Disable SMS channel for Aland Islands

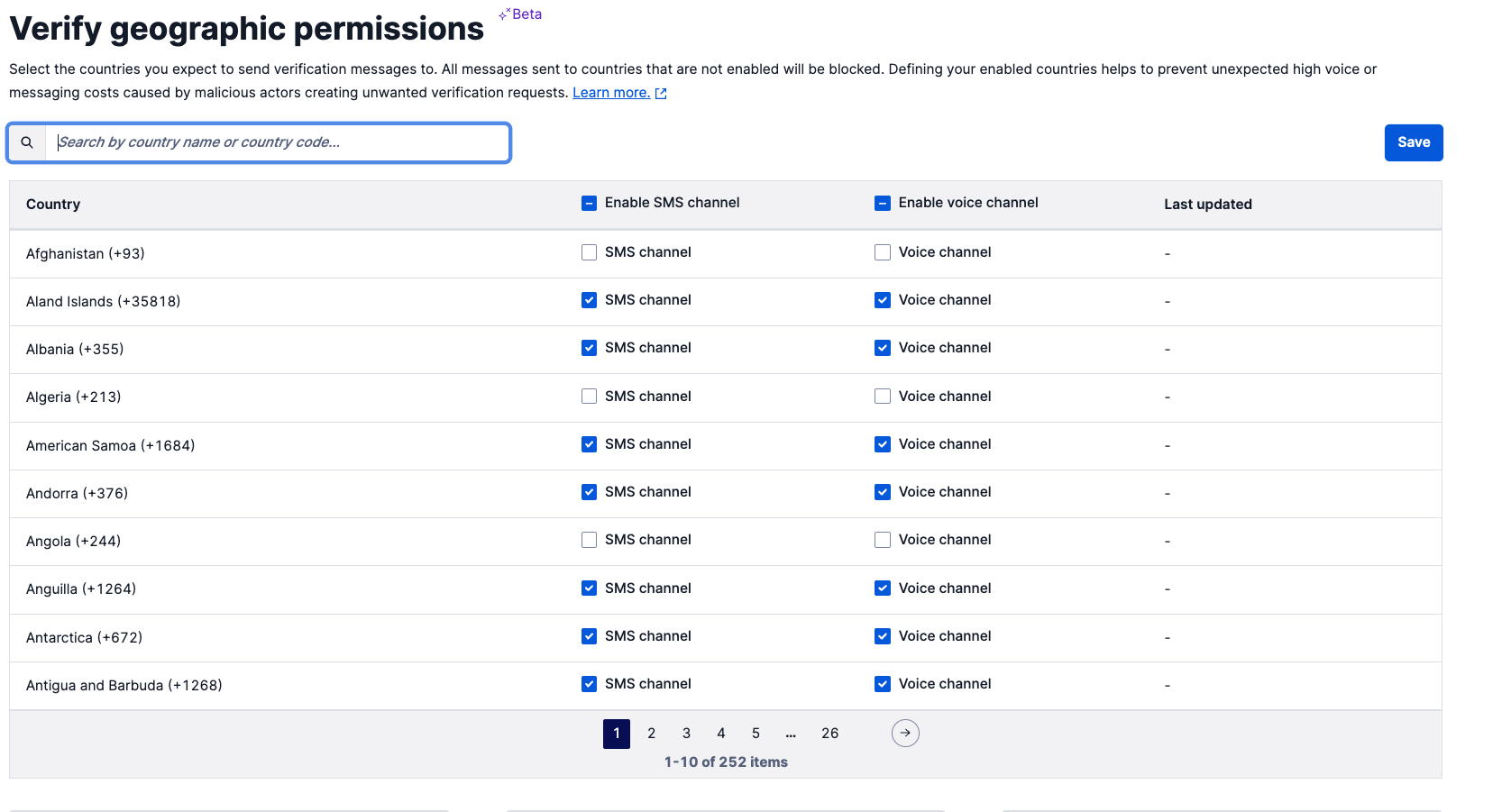589,300
